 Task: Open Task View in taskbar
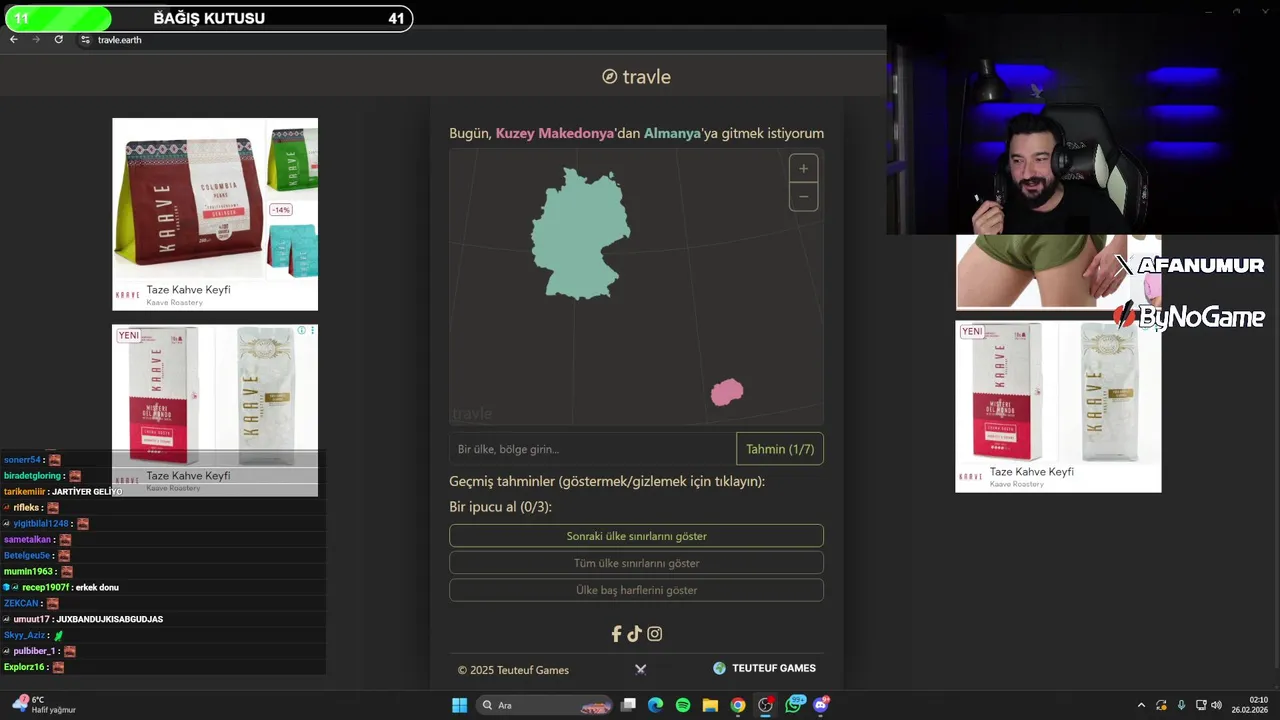628,705
